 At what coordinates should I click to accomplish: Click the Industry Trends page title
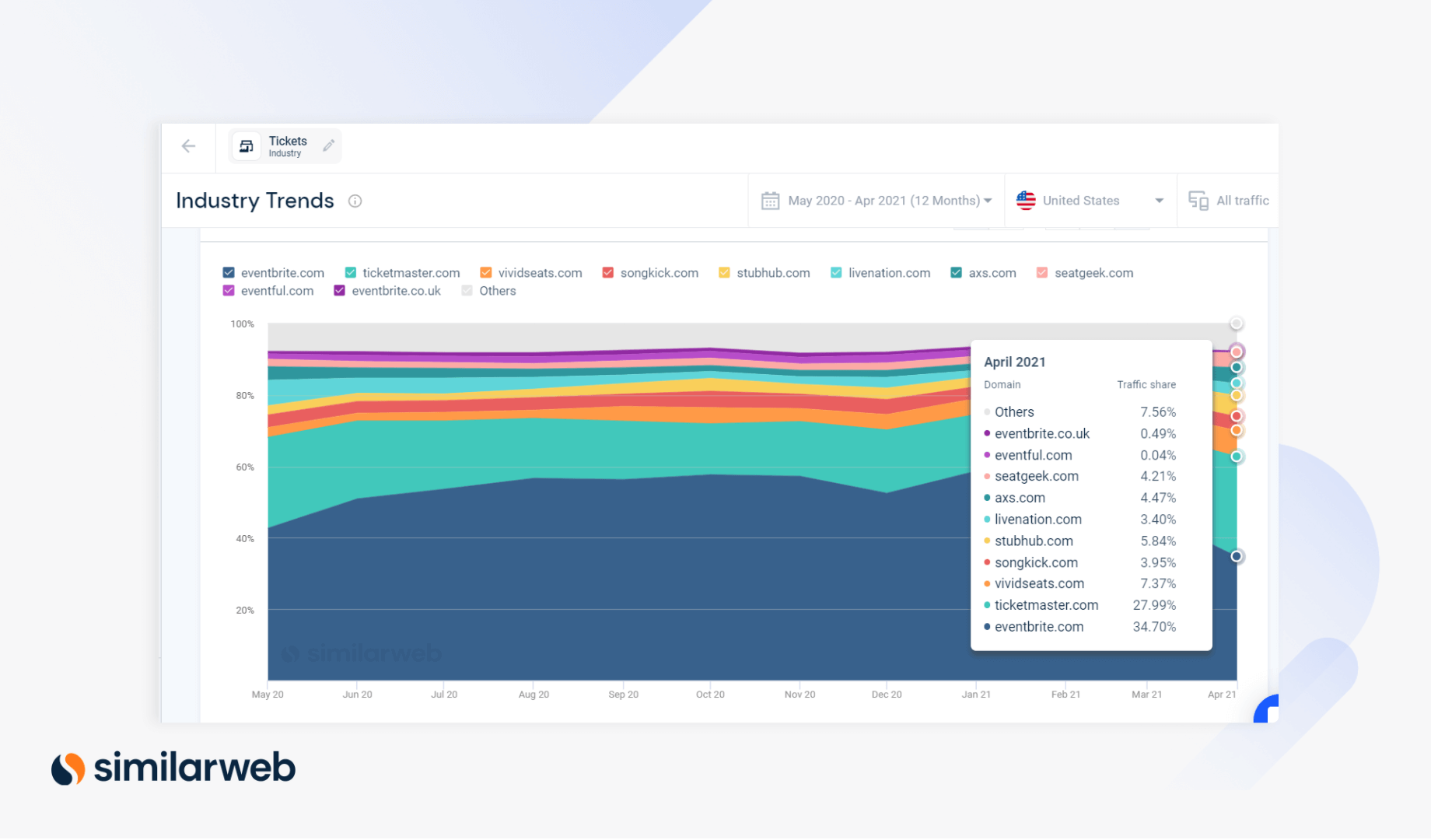(255, 201)
